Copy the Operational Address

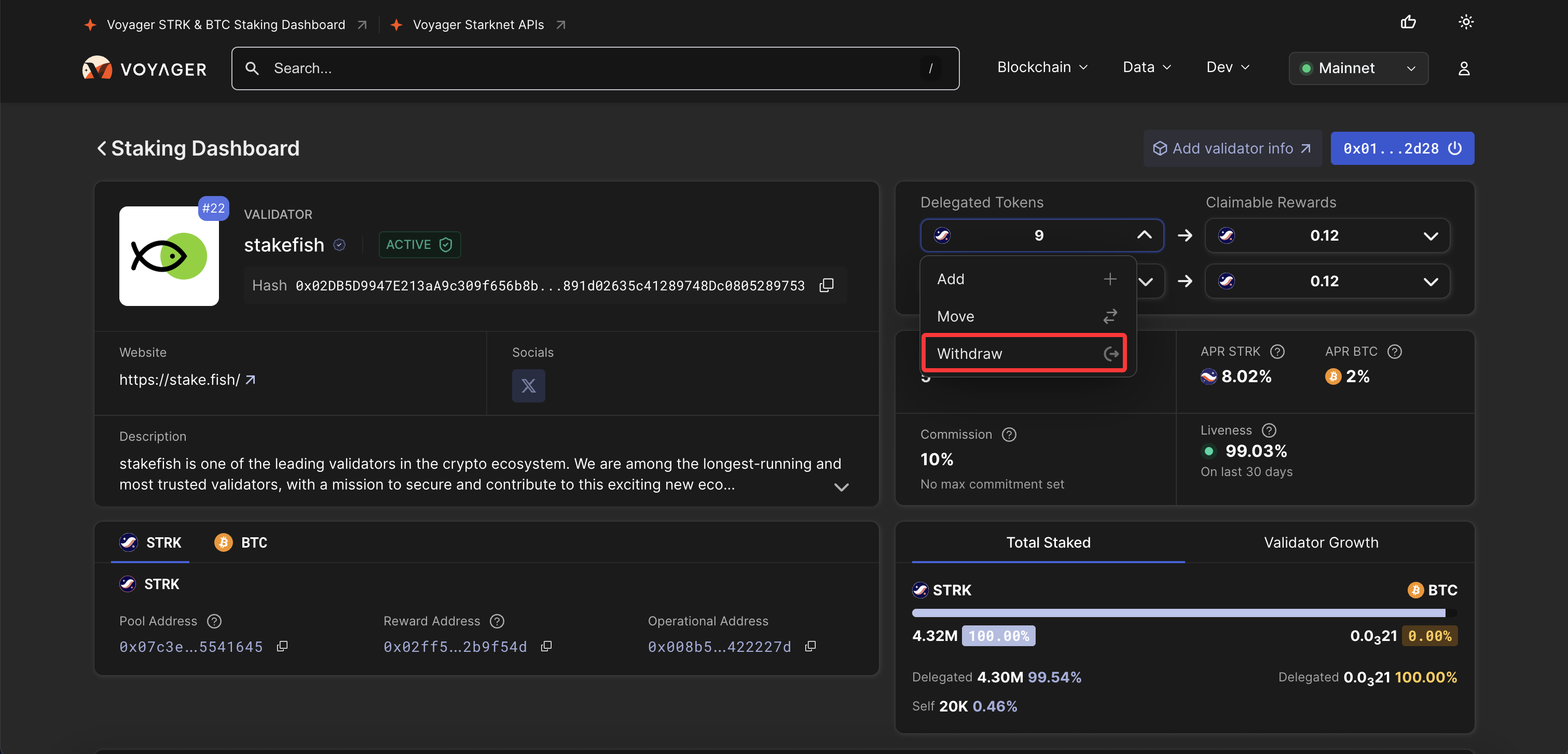(810, 646)
